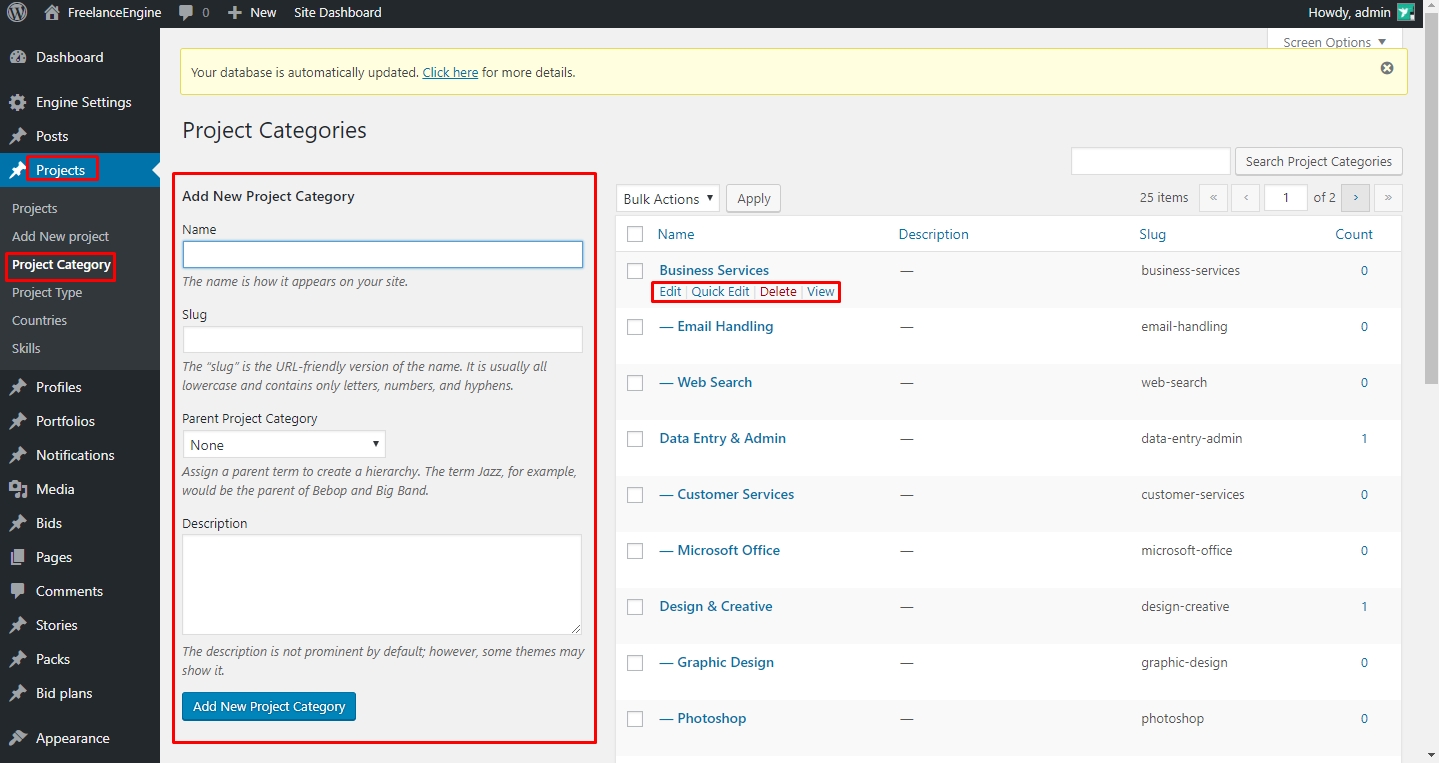Open Engine Settings gear icon

click(18, 103)
